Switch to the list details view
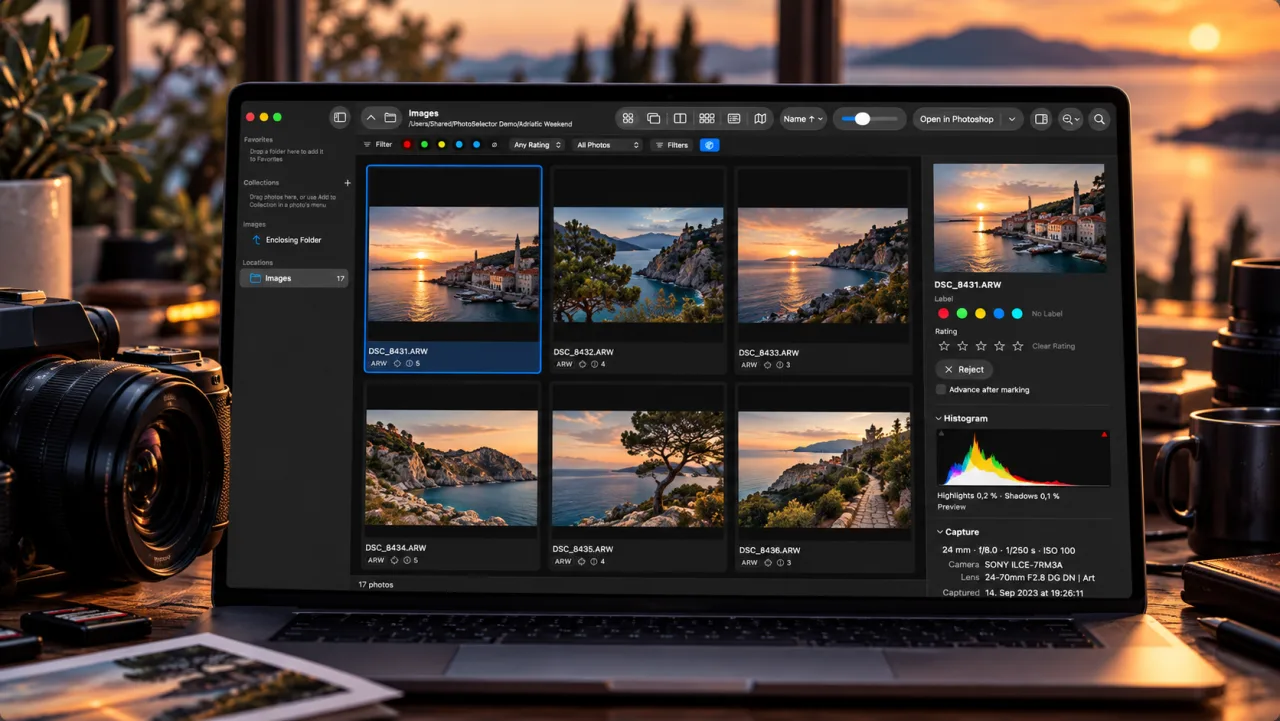 coord(734,119)
